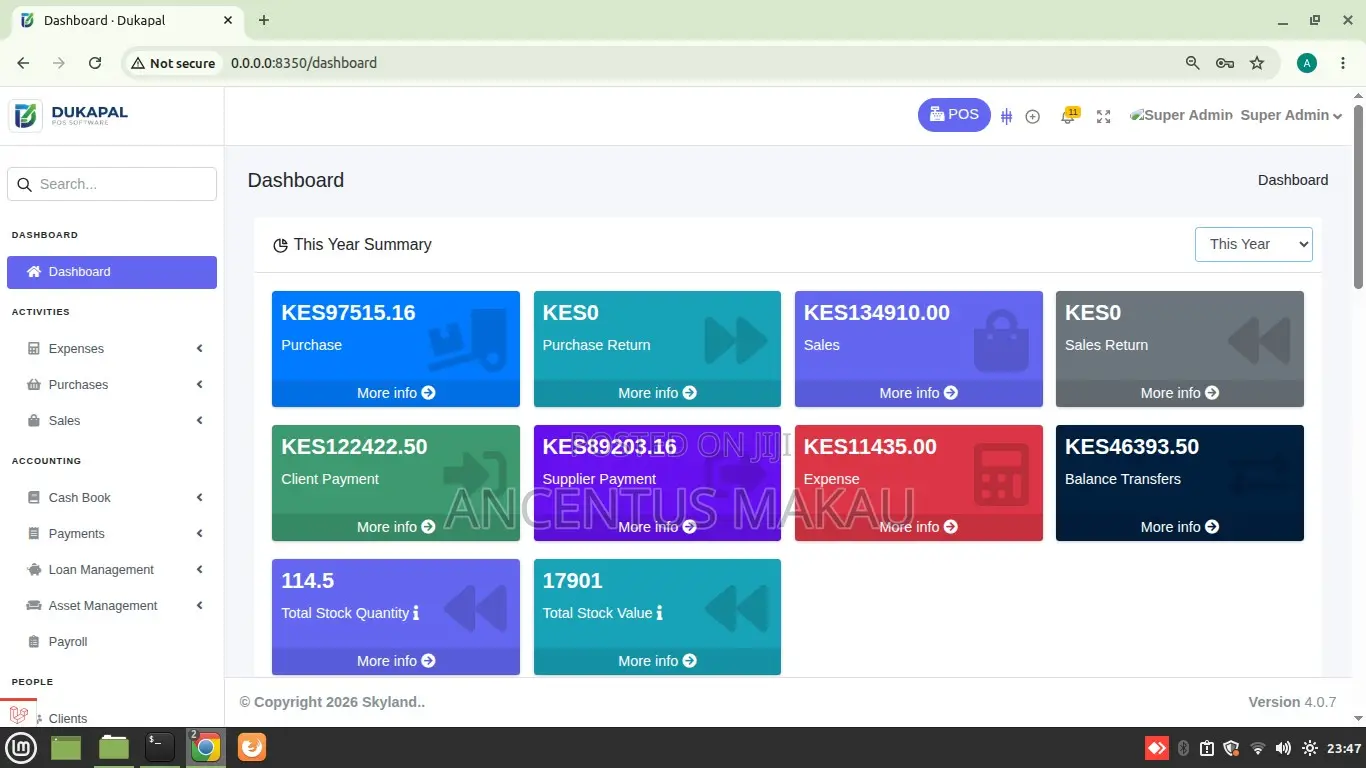Image resolution: width=1366 pixels, height=768 pixels.
Task: Toggle fullscreen with the expand arrows icon
Action: click(x=1104, y=117)
